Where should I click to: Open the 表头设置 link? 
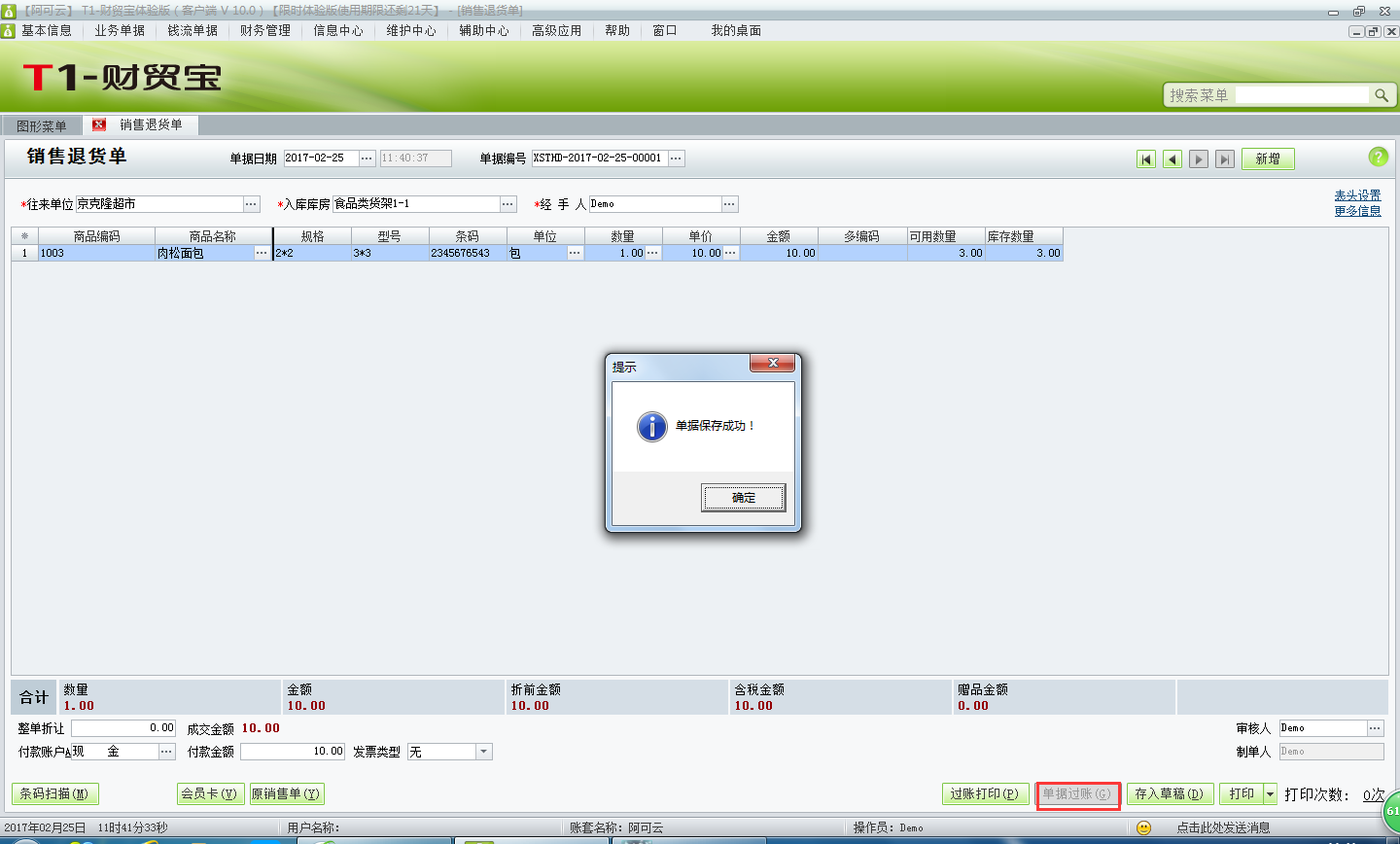(x=1357, y=194)
